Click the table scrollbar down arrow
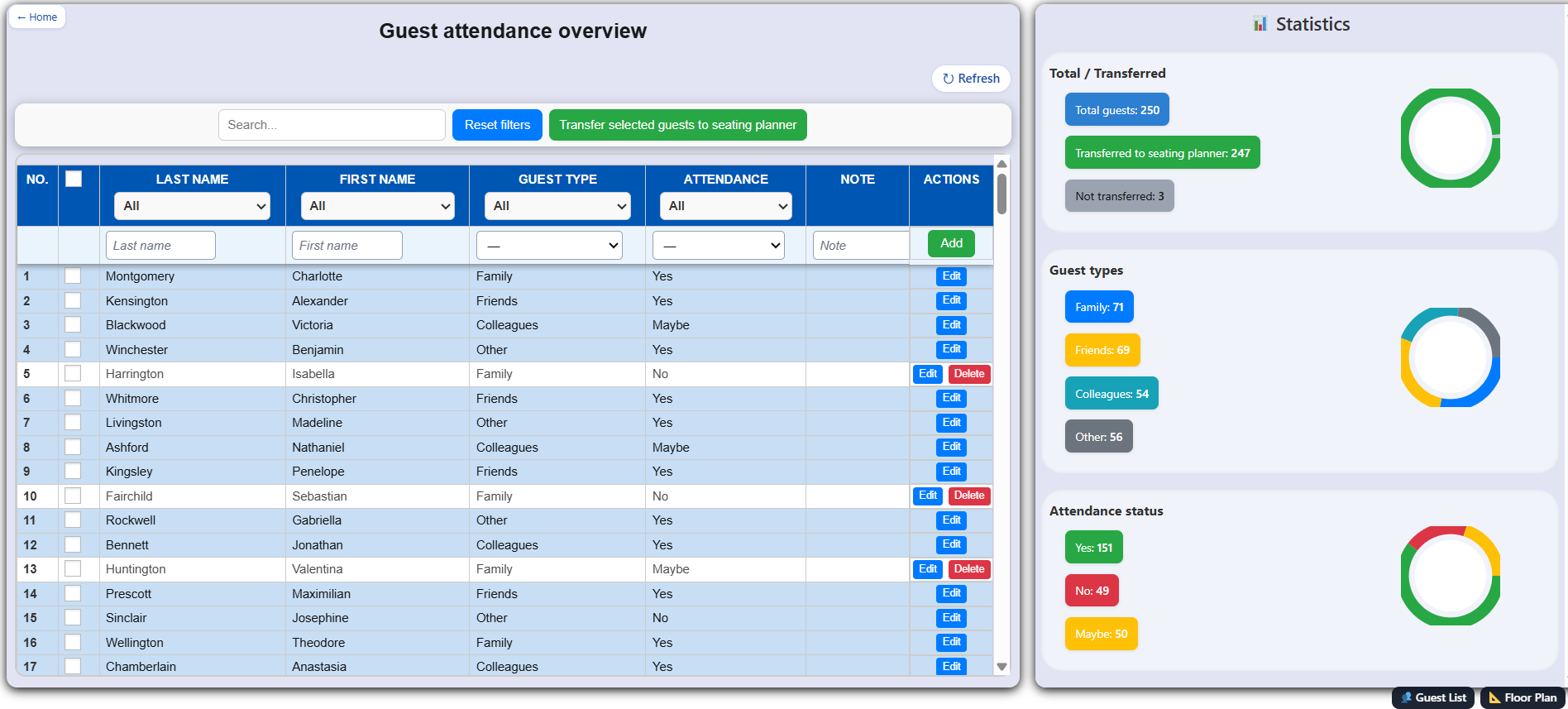Viewport: 1568px width, 709px height. point(1002,667)
